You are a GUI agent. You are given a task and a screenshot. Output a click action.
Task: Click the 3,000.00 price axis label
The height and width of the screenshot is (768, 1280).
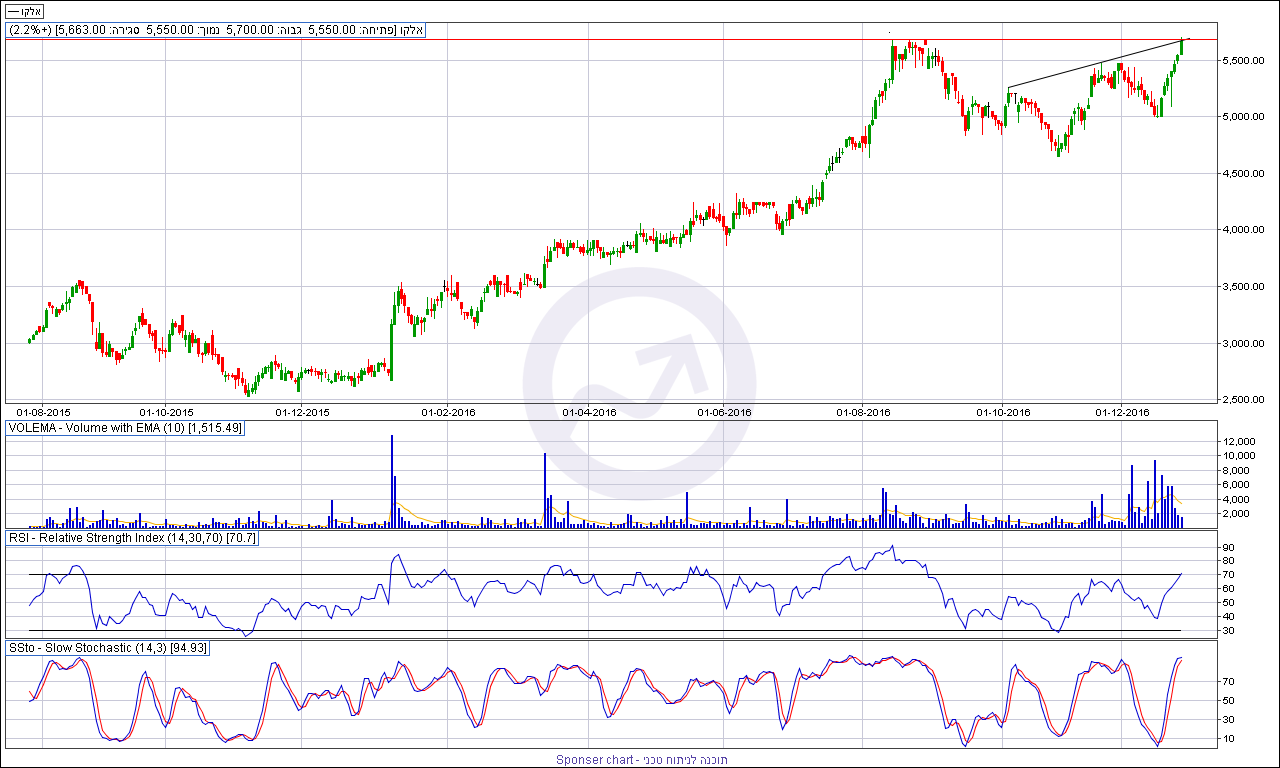tap(1244, 344)
